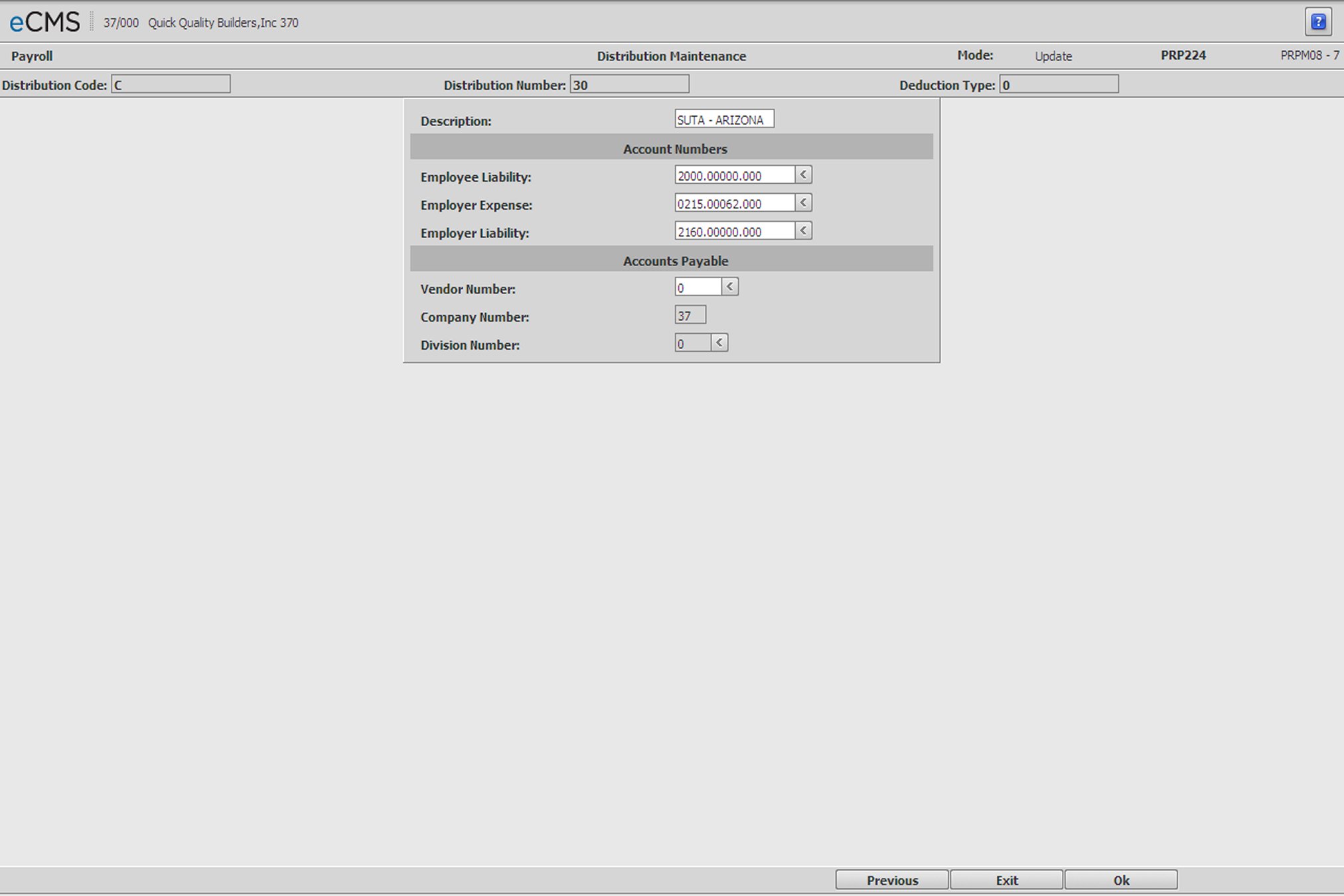Click into the Vendor Number field
The height and width of the screenshot is (896, 1344).
(698, 287)
